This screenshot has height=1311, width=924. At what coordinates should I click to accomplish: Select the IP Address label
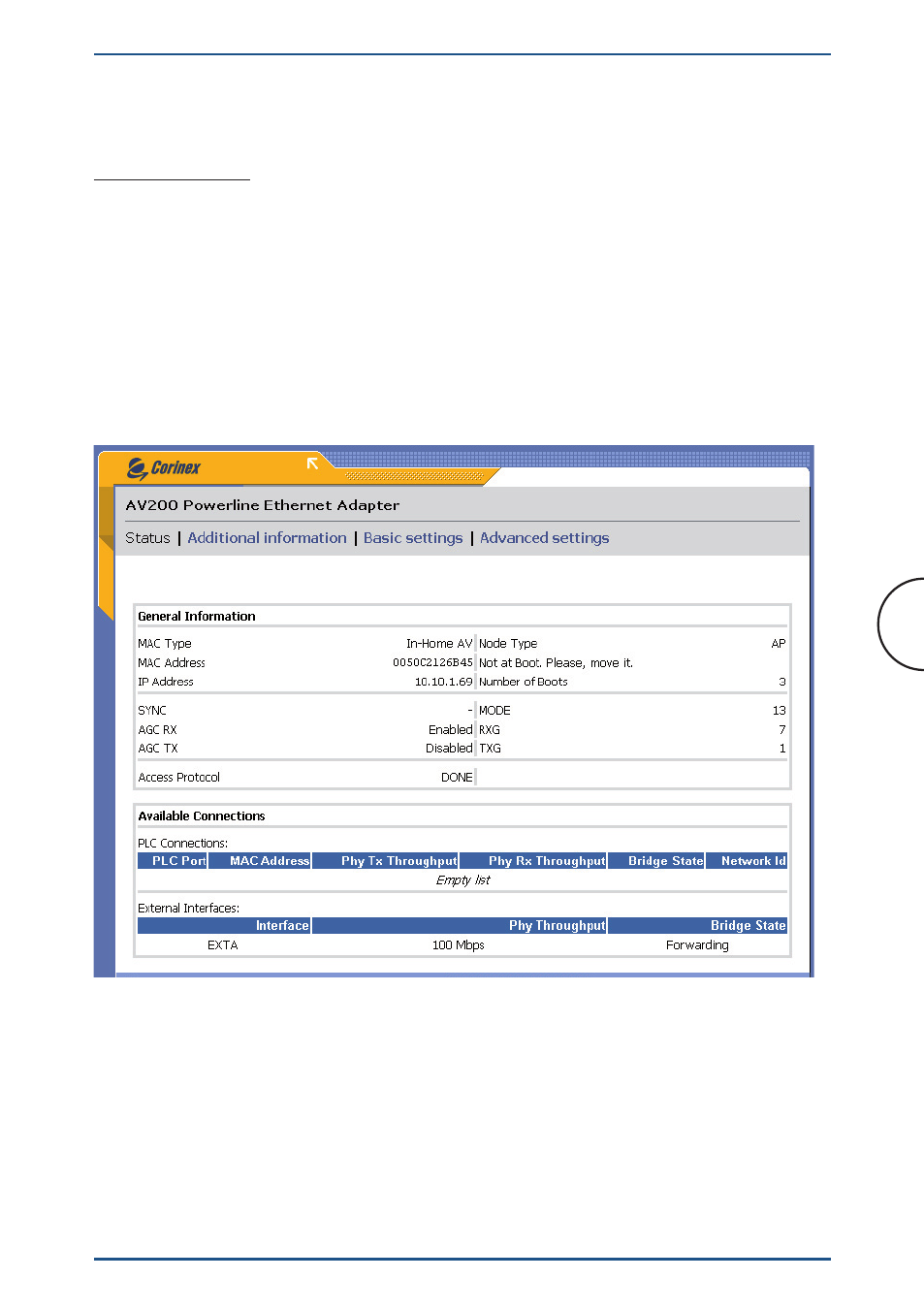pyautogui.click(x=166, y=682)
